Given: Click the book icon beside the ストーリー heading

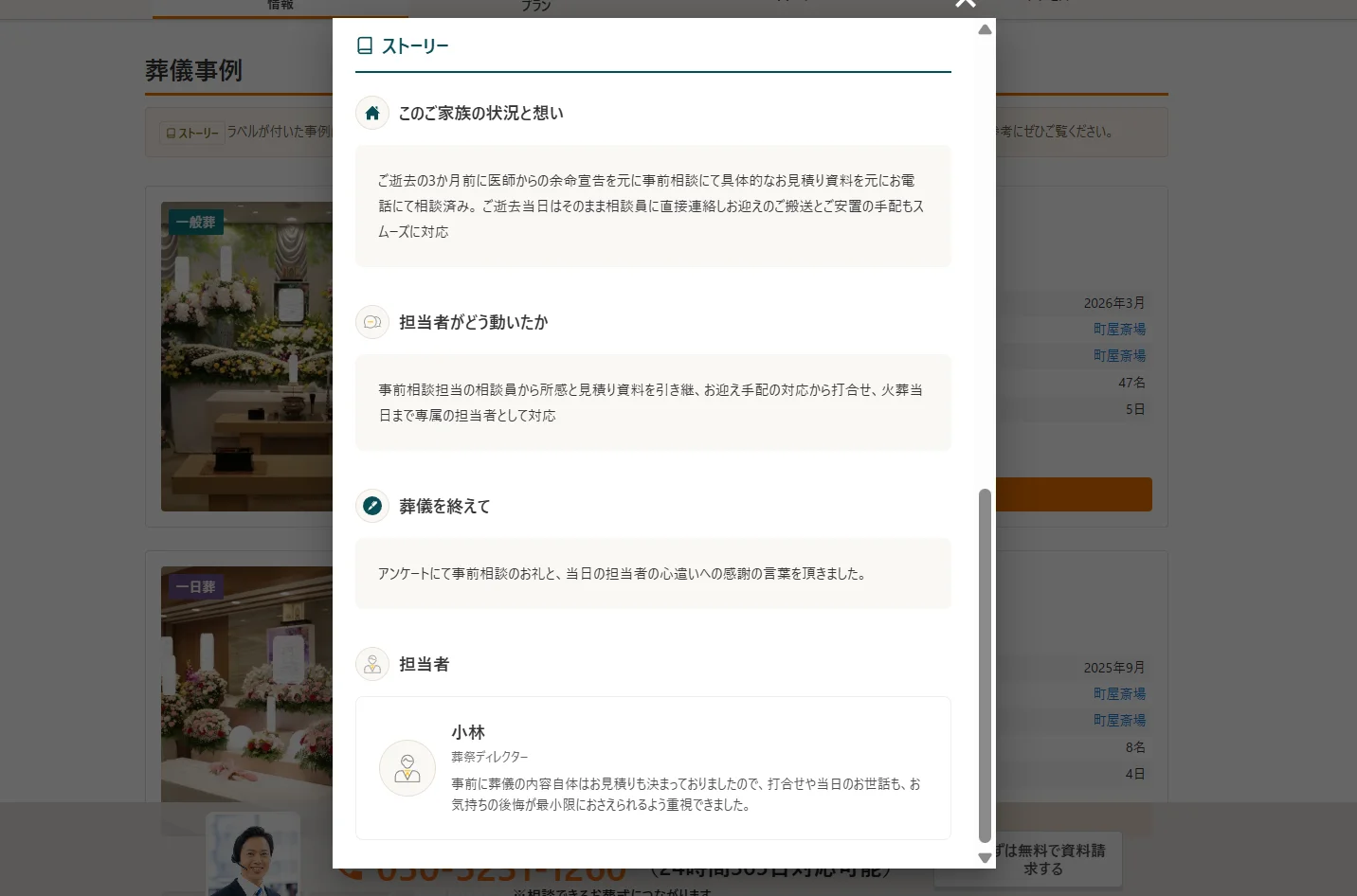Looking at the screenshot, I should click(x=366, y=44).
